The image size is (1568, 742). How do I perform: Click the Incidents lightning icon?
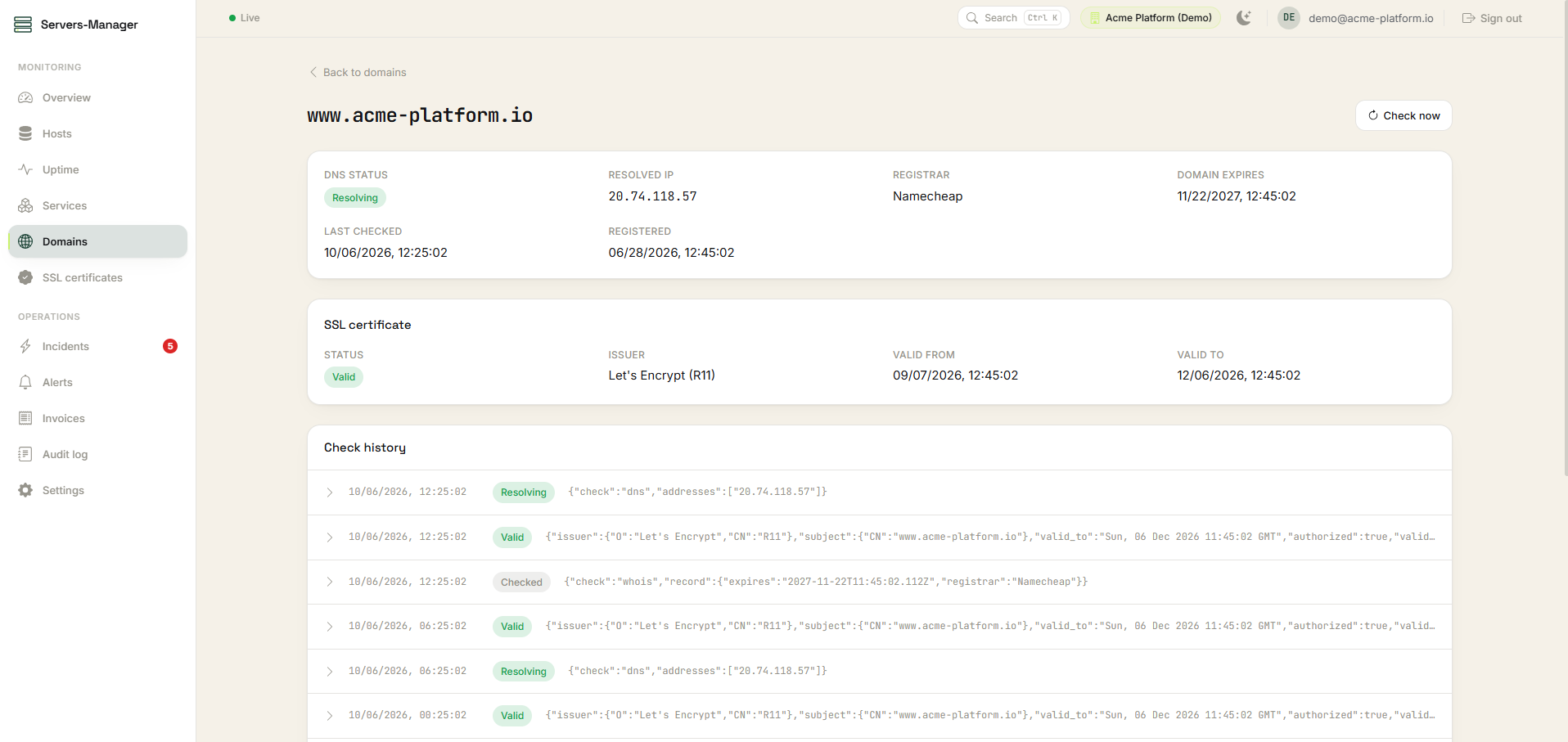point(25,346)
